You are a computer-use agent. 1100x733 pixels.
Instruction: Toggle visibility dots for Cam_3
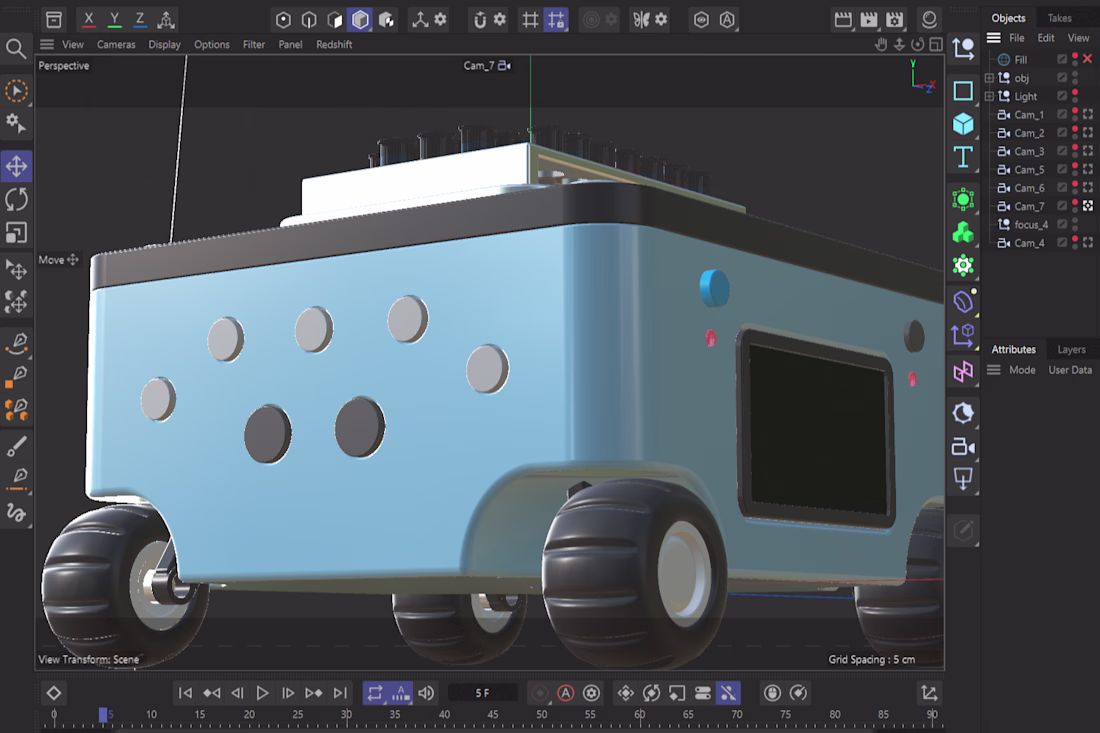click(1075, 151)
